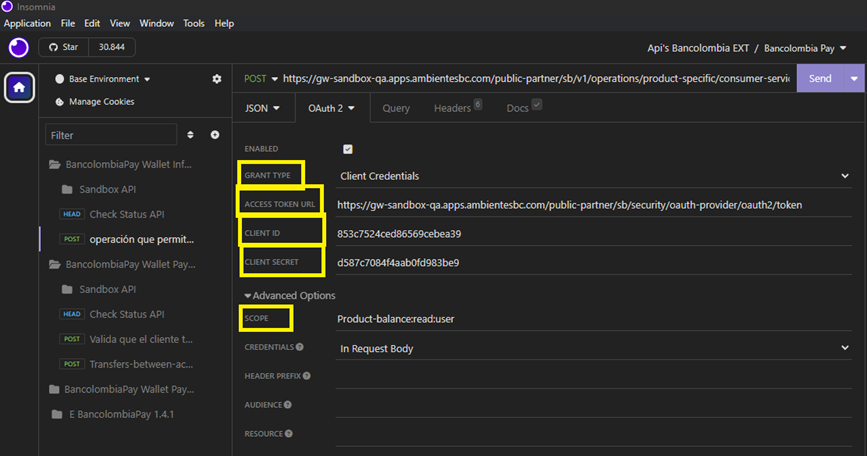Screen dimensions: 867x456
Task: Click the Scope value field
Action: (594, 319)
